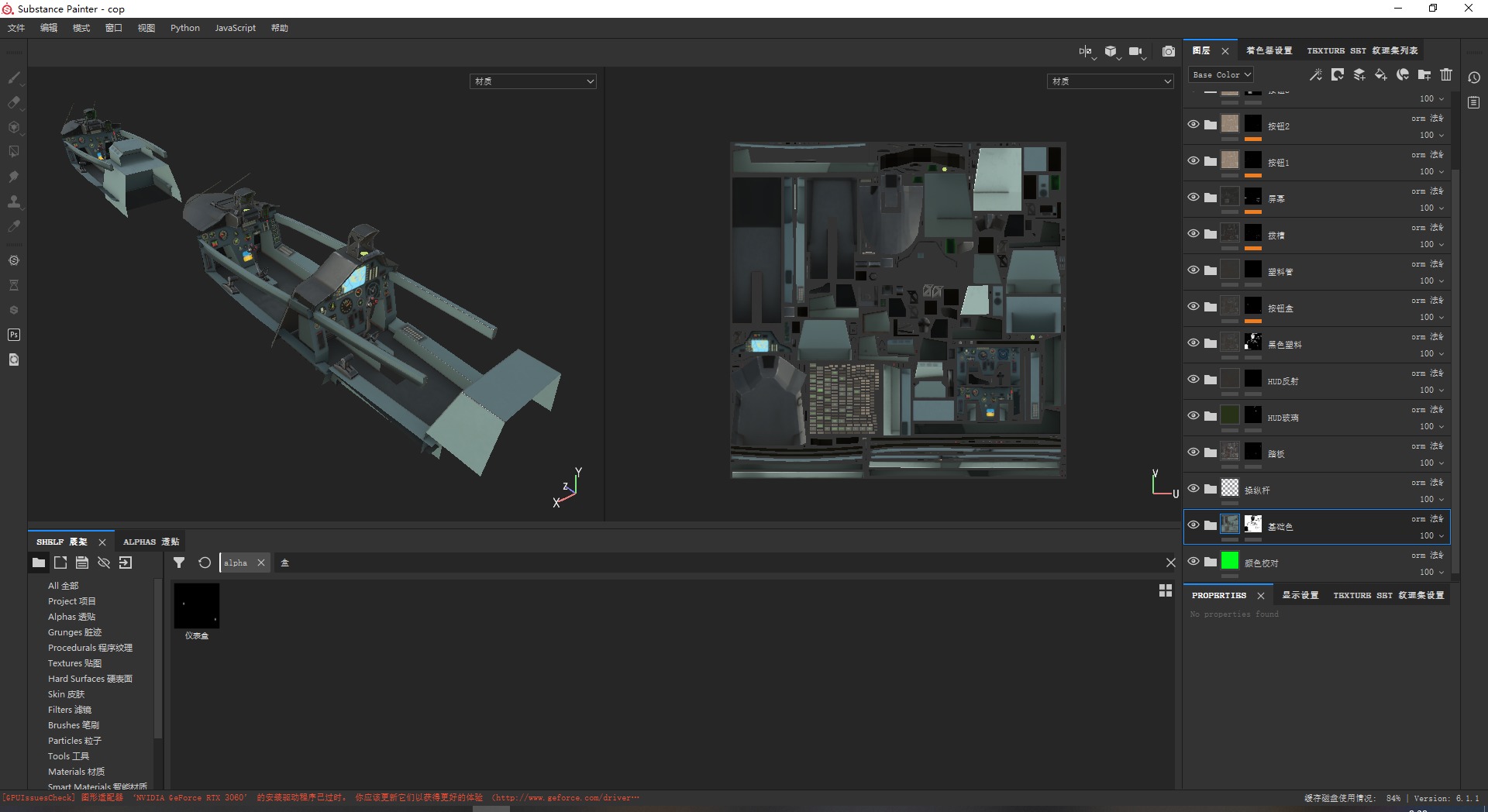
Task: Add effect with the magic wand icon
Action: pyautogui.click(x=1315, y=74)
